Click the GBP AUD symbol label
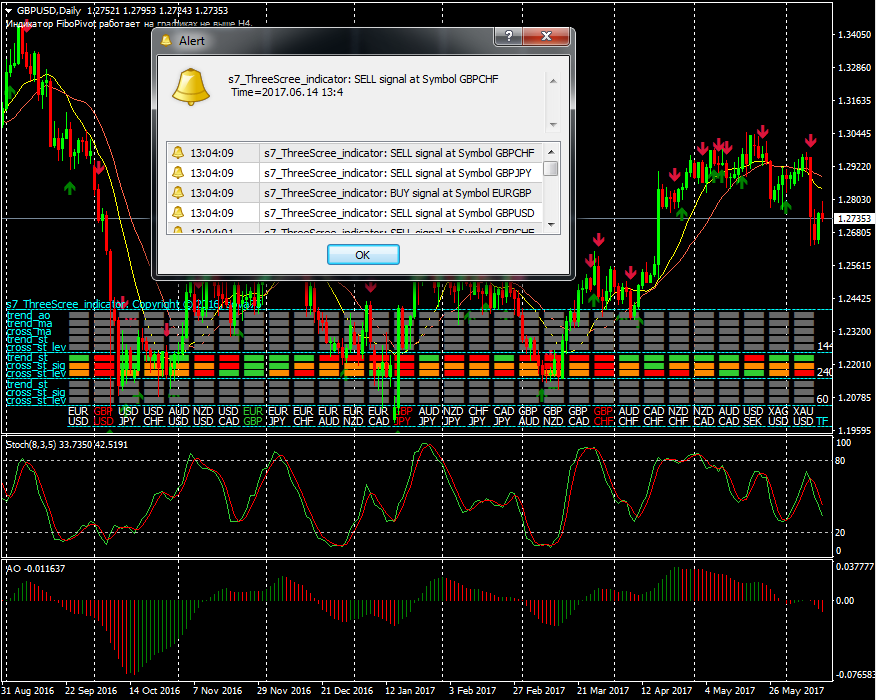This screenshot has height=700, width=877. pos(529,416)
